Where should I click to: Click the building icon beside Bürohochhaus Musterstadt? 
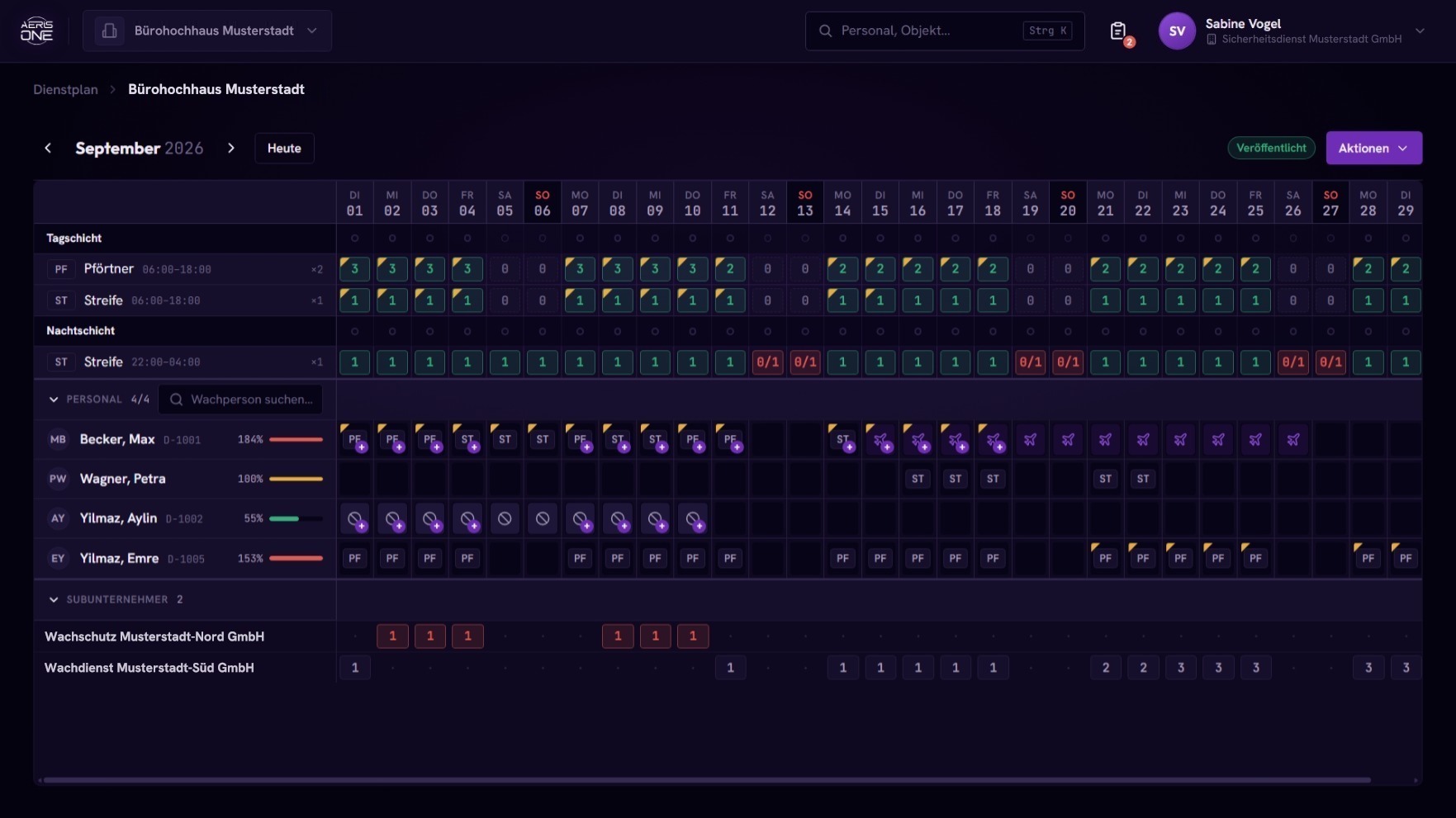(109, 31)
